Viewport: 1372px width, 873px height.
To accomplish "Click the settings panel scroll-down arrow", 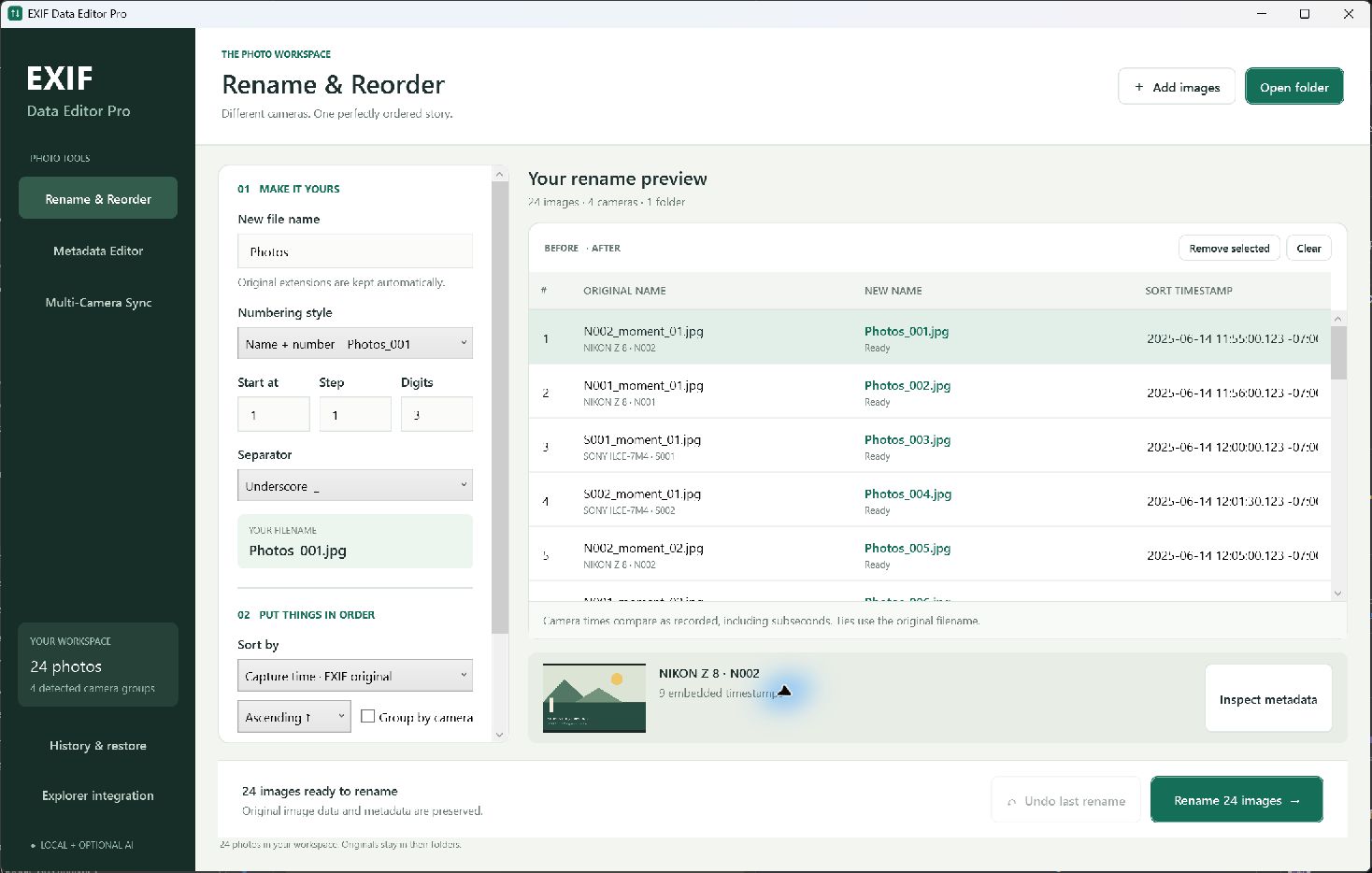I will tap(499, 735).
